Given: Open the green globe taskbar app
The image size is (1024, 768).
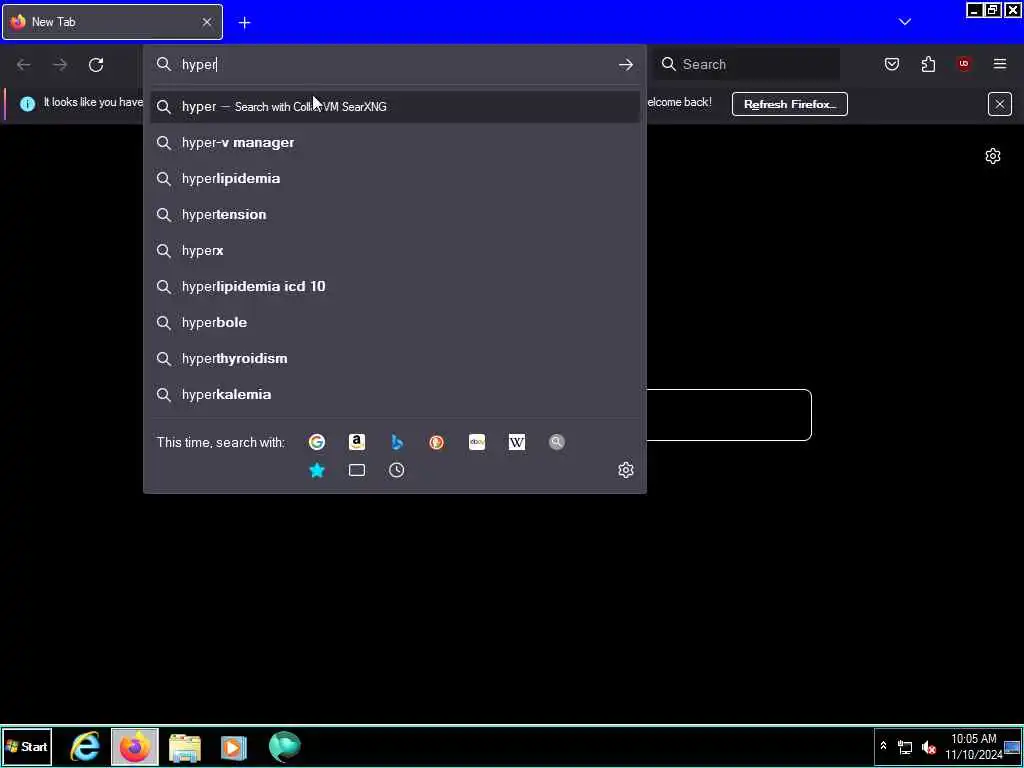Looking at the screenshot, I should coord(285,746).
